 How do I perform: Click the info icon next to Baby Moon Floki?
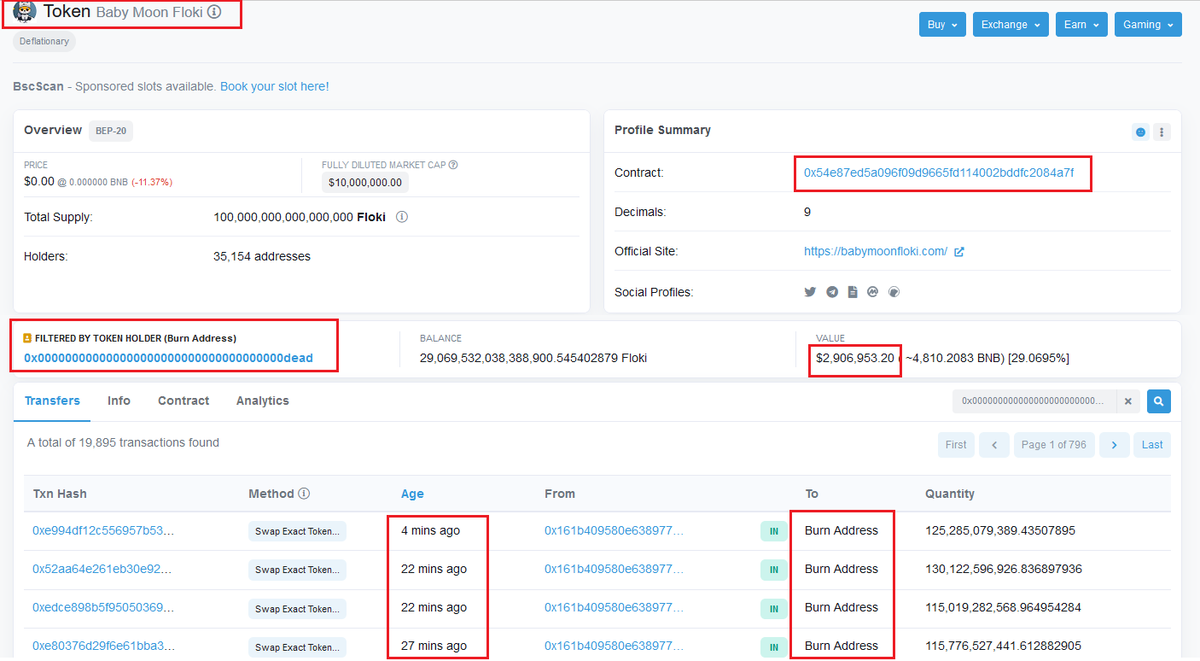point(214,13)
